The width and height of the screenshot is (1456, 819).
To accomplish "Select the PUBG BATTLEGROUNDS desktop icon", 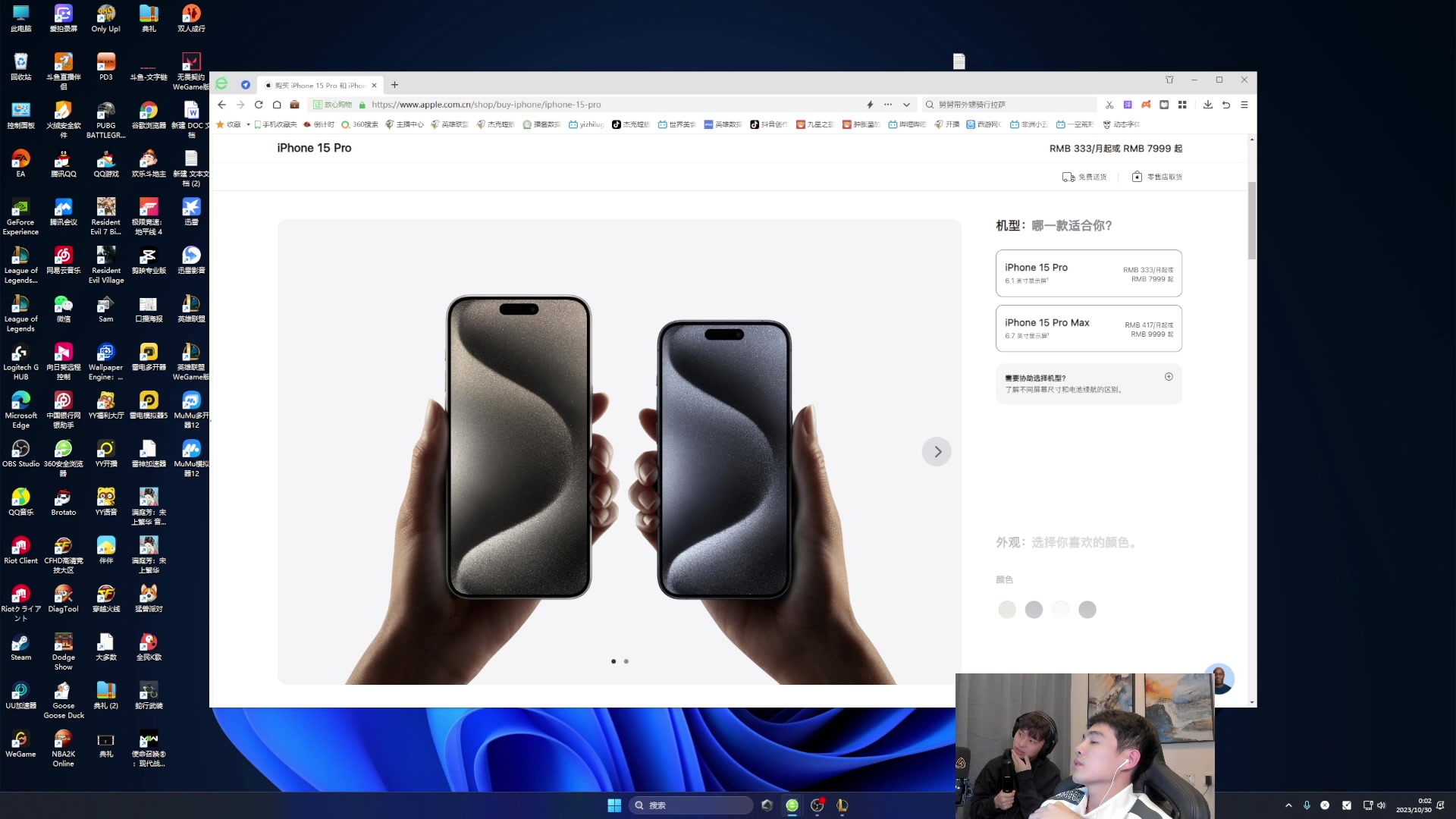I will click(x=106, y=120).
